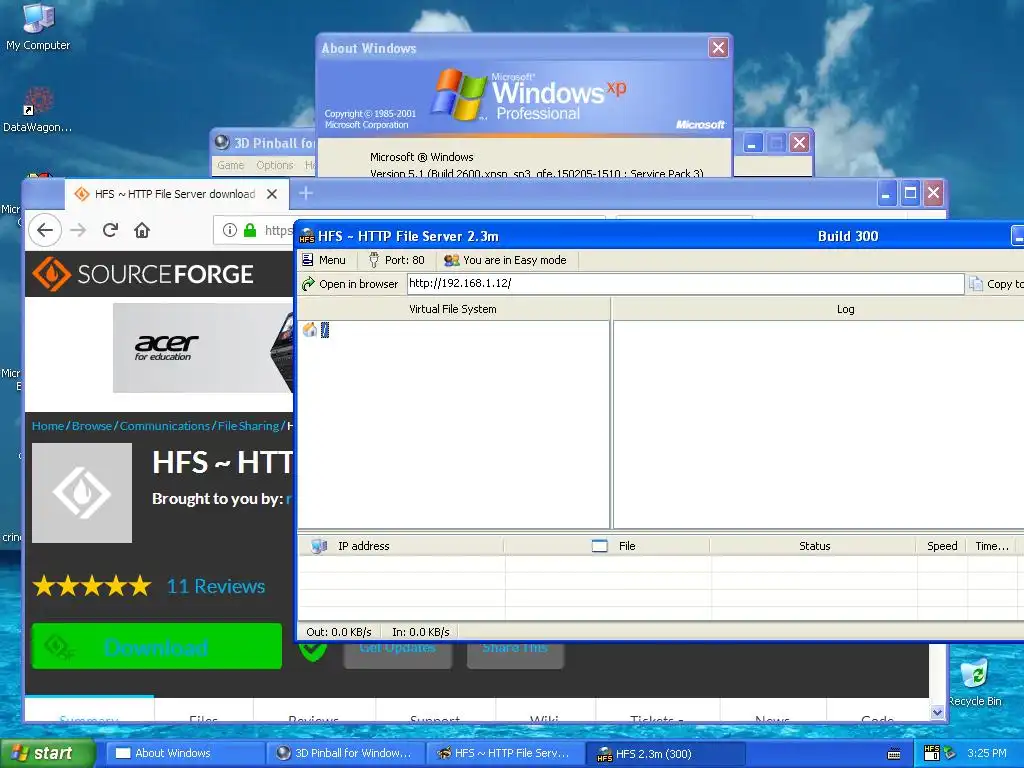Click the File column header
The height and width of the screenshot is (768, 1024).
[607, 546]
